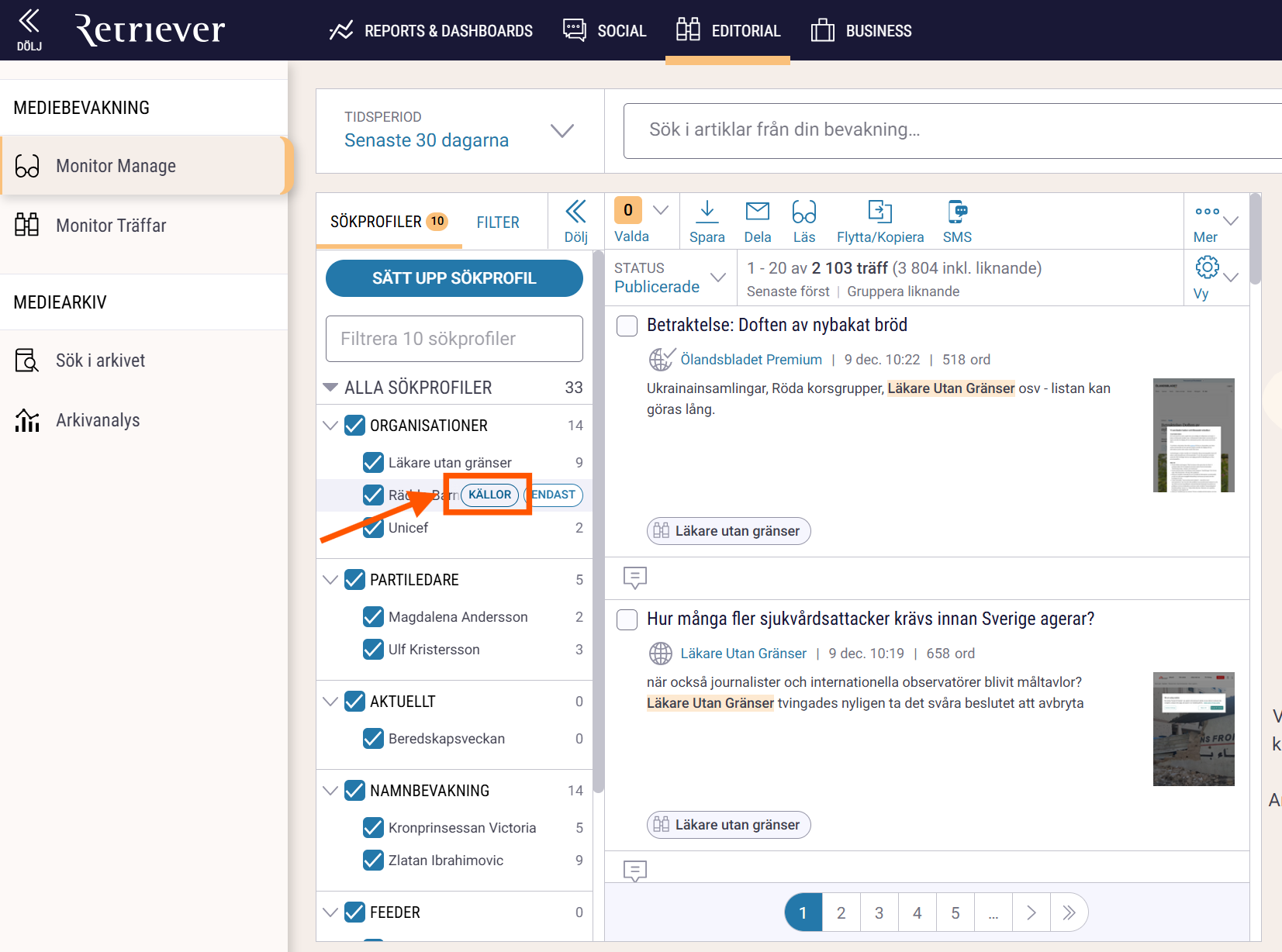
Task: Click Läkare utan gränser tag on first article
Action: [729, 531]
